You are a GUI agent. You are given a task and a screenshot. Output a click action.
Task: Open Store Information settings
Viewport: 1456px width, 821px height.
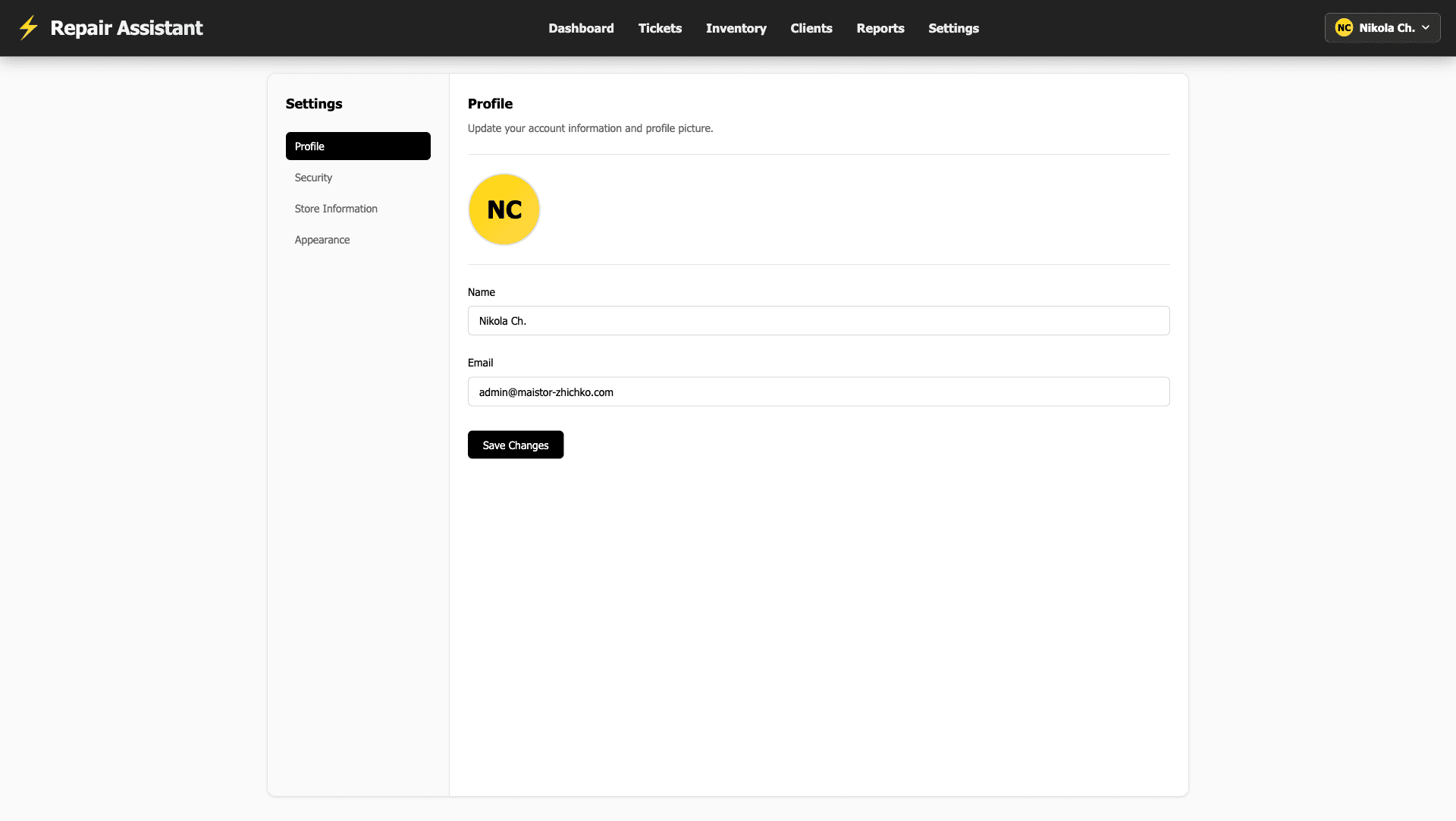pos(336,209)
